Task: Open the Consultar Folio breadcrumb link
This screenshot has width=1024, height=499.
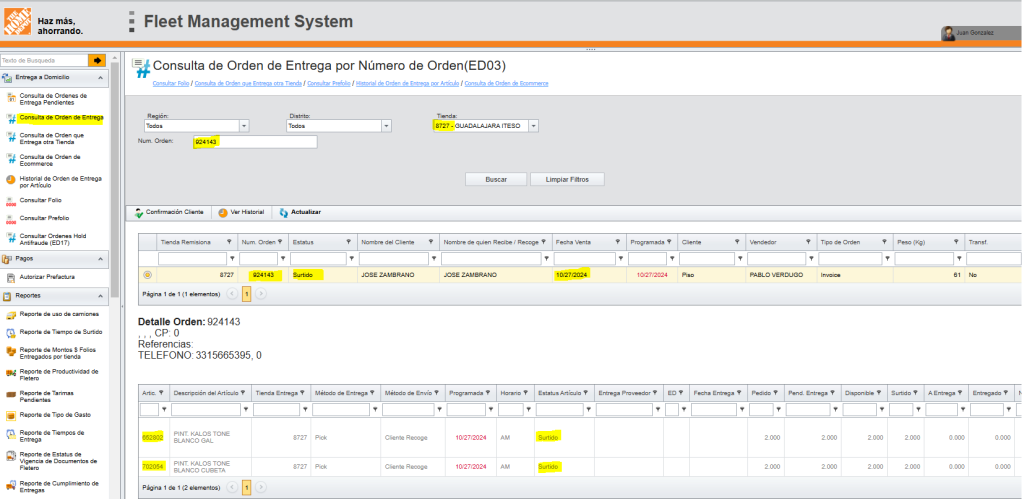Action: point(171,84)
